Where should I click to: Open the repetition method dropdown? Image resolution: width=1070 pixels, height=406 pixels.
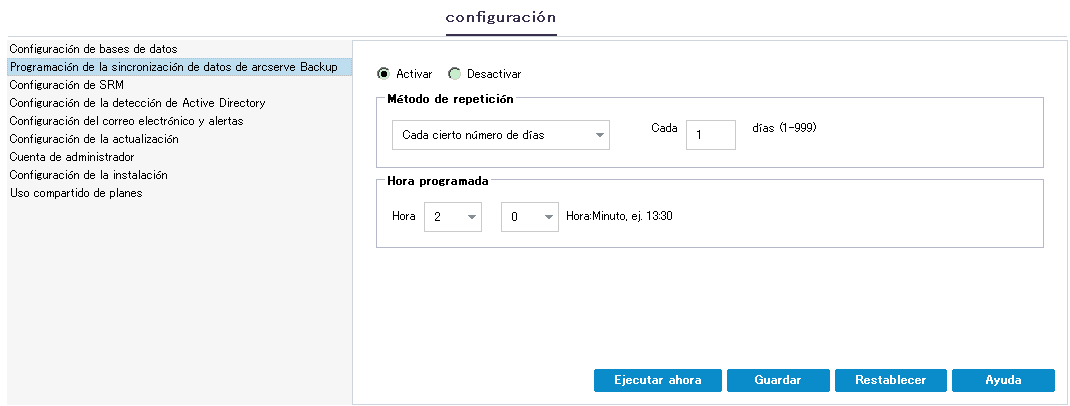click(x=499, y=135)
